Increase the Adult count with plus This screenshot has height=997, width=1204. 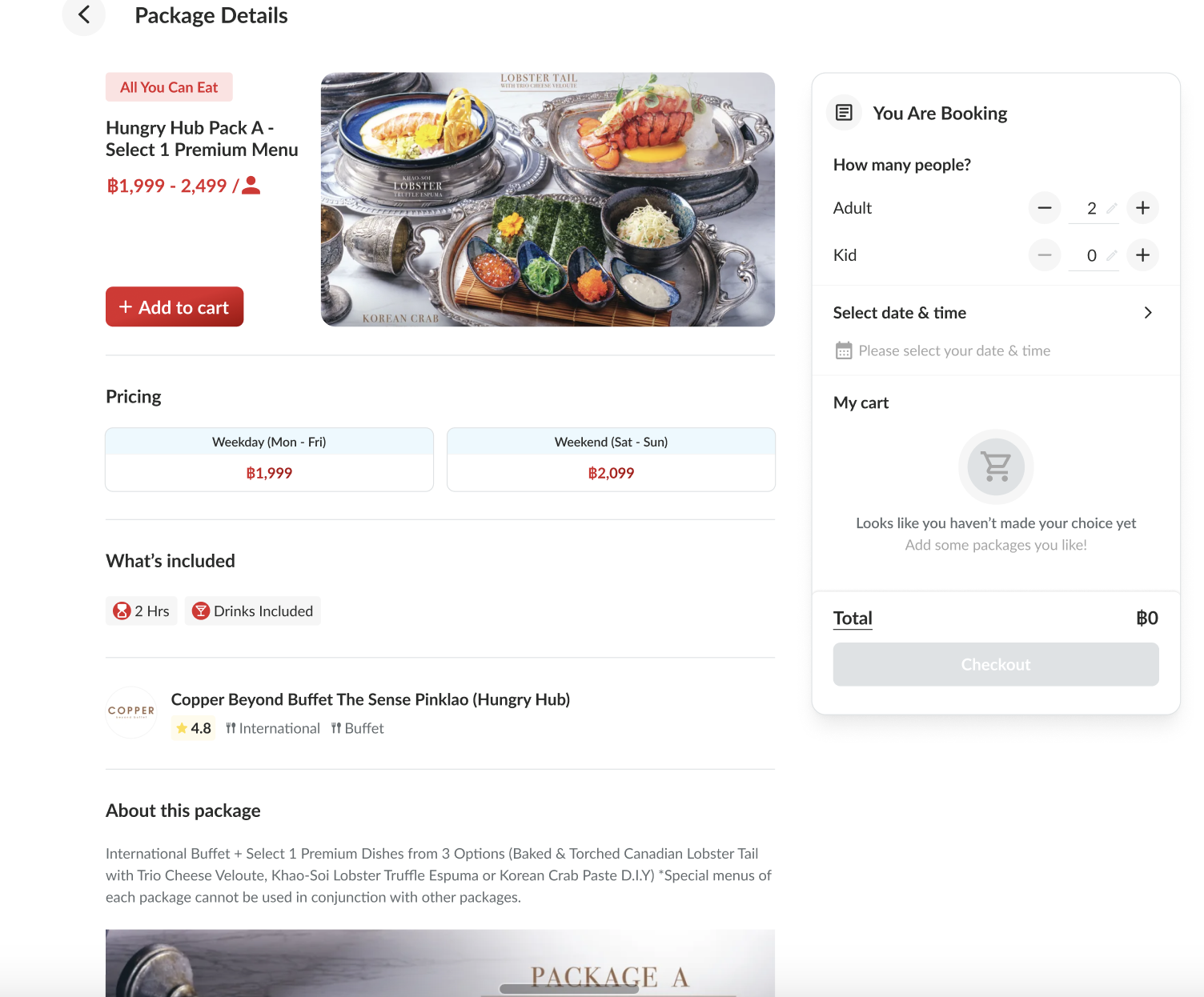click(1142, 208)
